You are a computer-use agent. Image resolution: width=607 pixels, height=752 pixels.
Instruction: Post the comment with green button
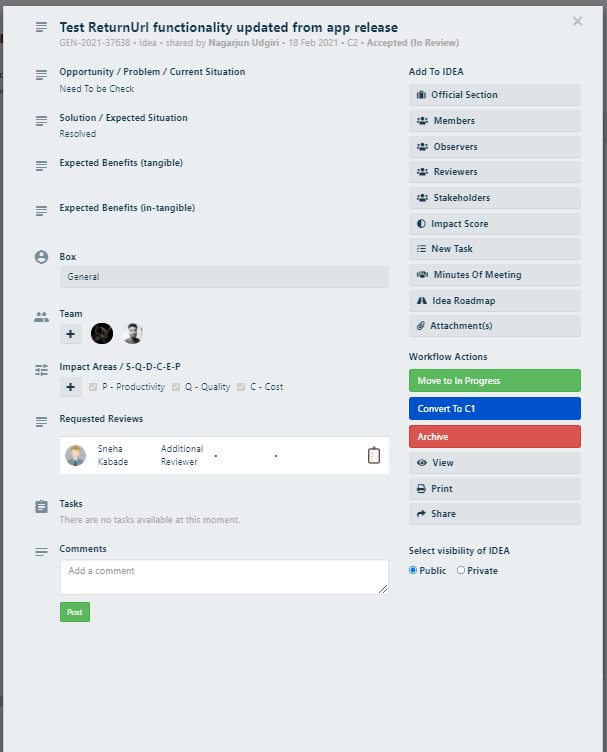pyautogui.click(x=75, y=612)
